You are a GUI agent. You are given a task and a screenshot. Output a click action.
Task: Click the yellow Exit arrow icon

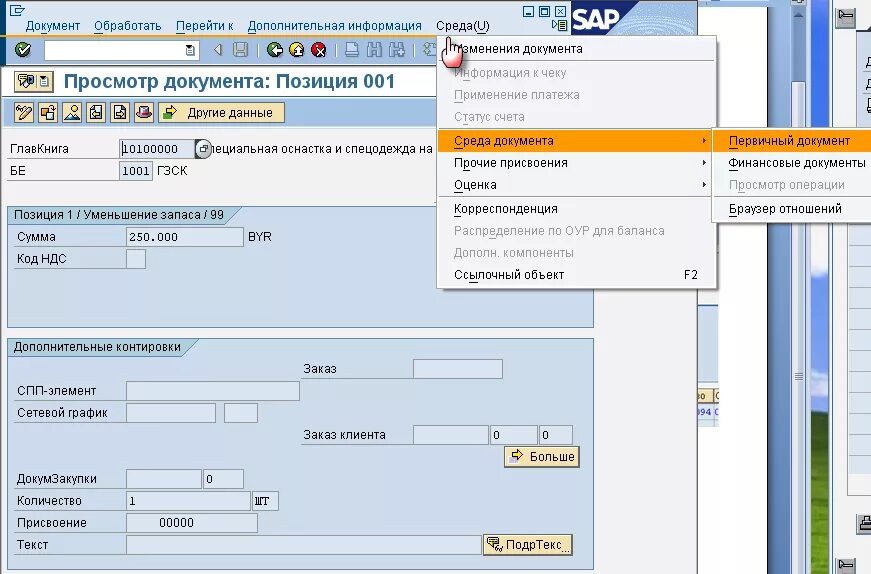297,50
